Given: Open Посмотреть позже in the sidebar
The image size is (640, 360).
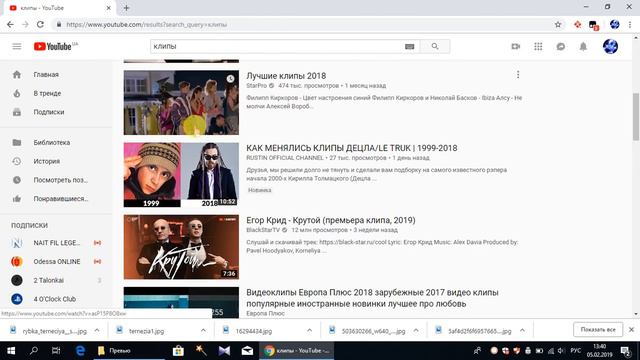Looking at the screenshot, I should pyautogui.click(x=56, y=180).
